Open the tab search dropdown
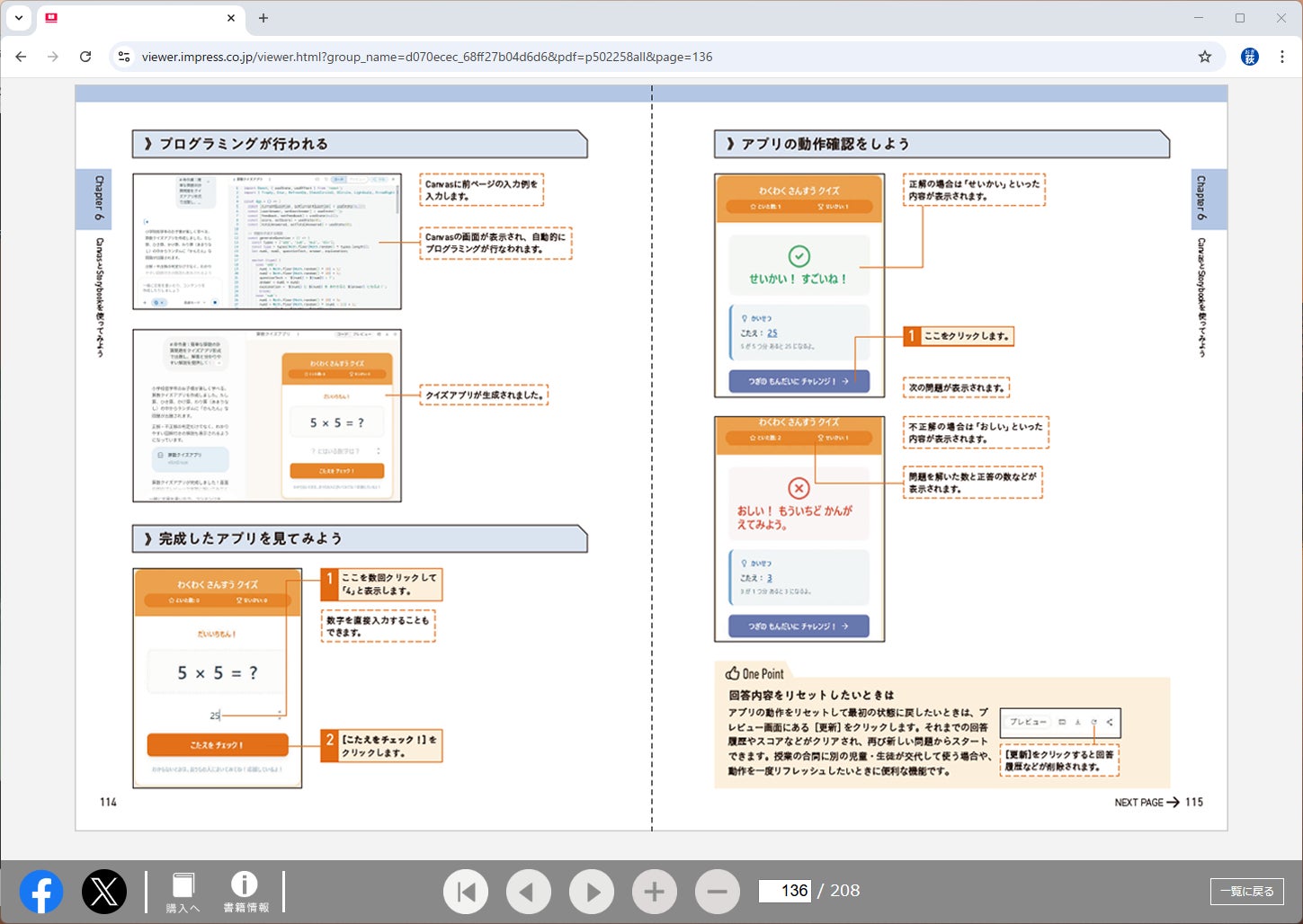 tap(18, 17)
